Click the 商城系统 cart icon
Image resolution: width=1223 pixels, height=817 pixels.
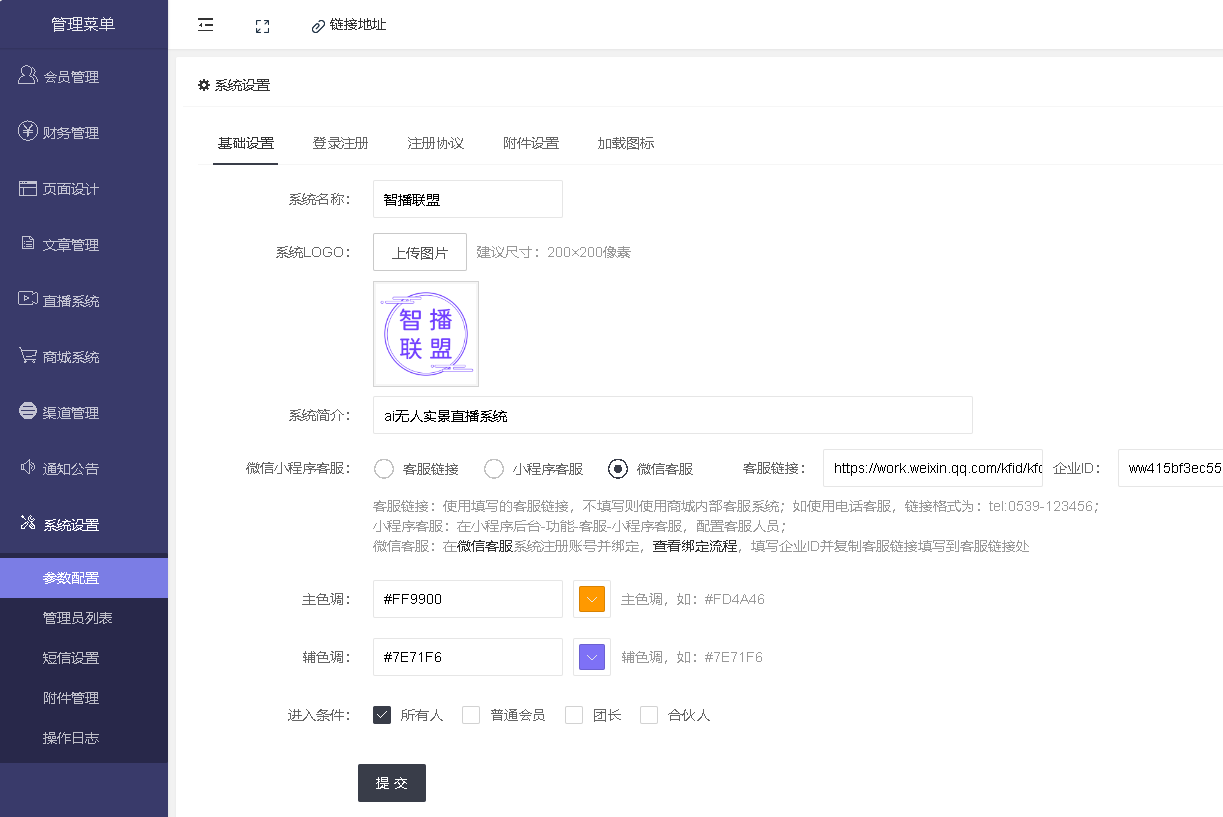(28, 355)
